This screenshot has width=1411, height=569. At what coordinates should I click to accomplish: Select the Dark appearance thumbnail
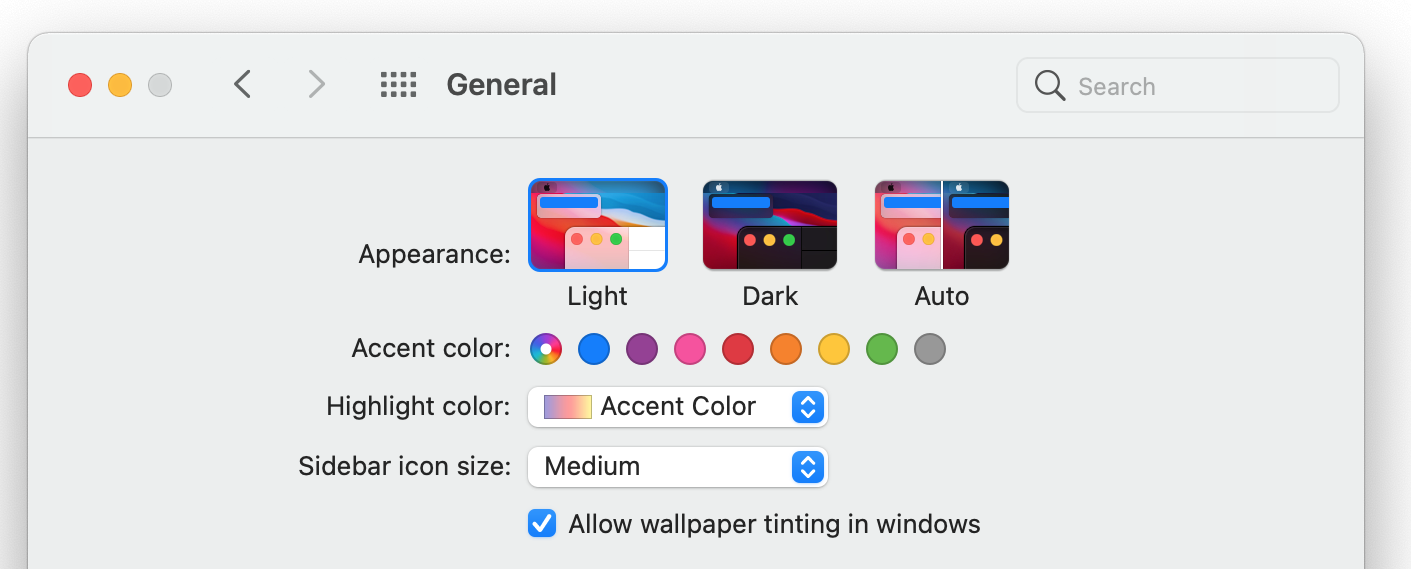click(x=770, y=225)
